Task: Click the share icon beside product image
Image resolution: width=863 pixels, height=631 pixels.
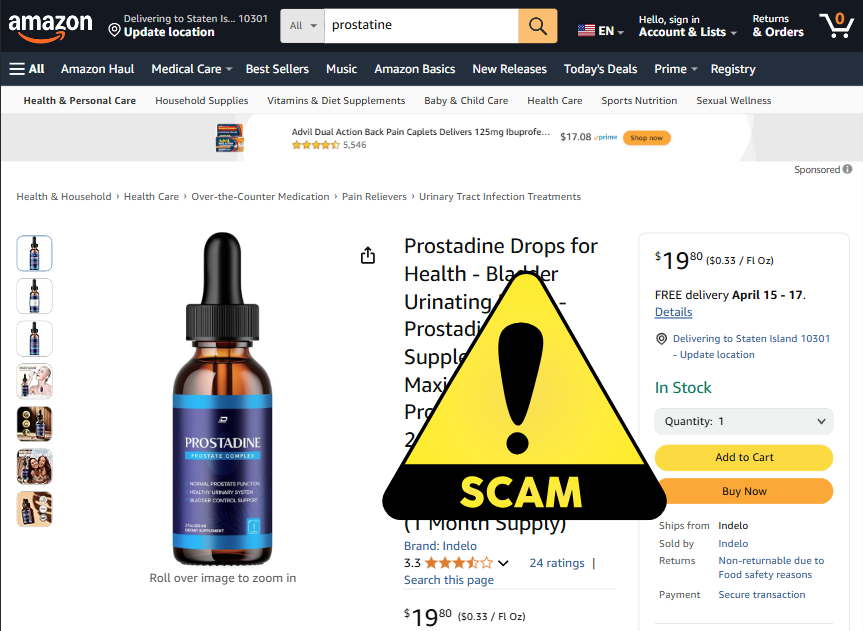Action: click(x=368, y=255)
